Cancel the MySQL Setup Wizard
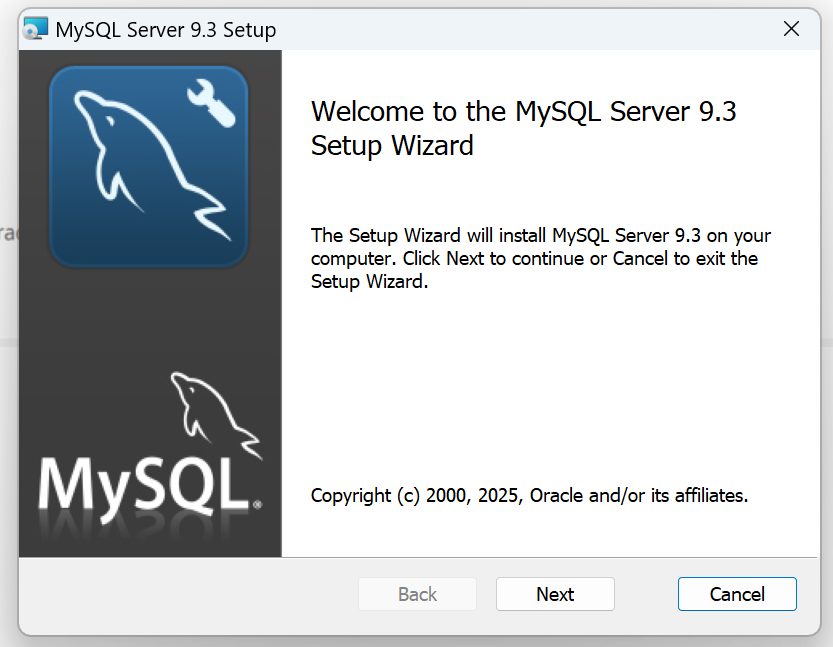The image size is (833, 647). point(737,594)
